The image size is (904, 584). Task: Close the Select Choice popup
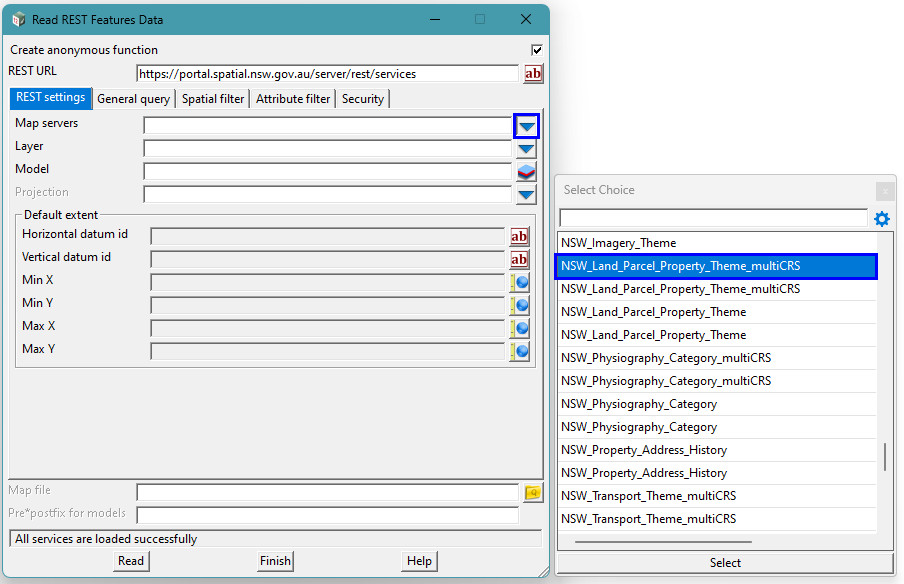(885, 191)
